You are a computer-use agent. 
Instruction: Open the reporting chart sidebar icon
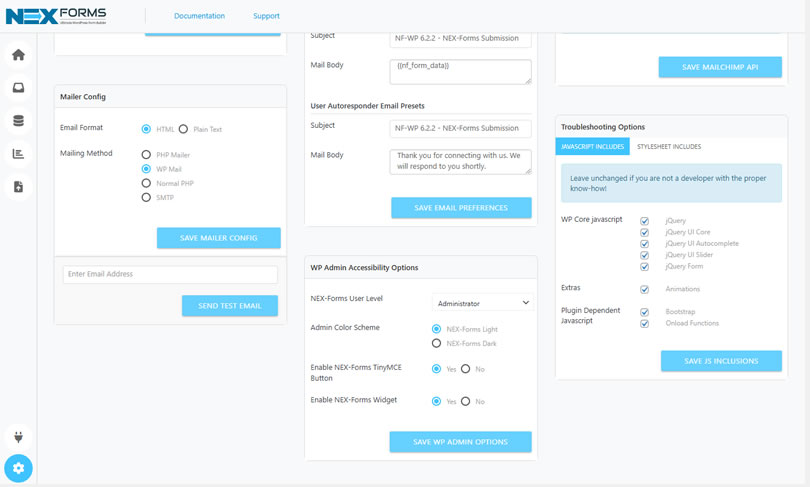19,154
